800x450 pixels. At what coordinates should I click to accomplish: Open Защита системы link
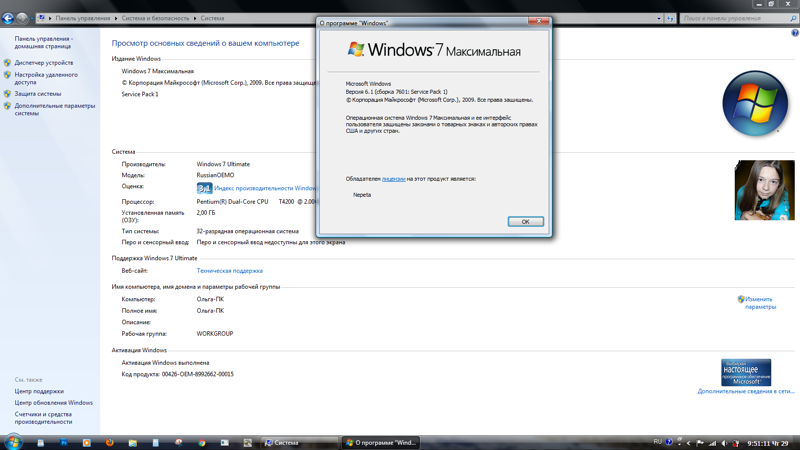click(x=38, y=94)
